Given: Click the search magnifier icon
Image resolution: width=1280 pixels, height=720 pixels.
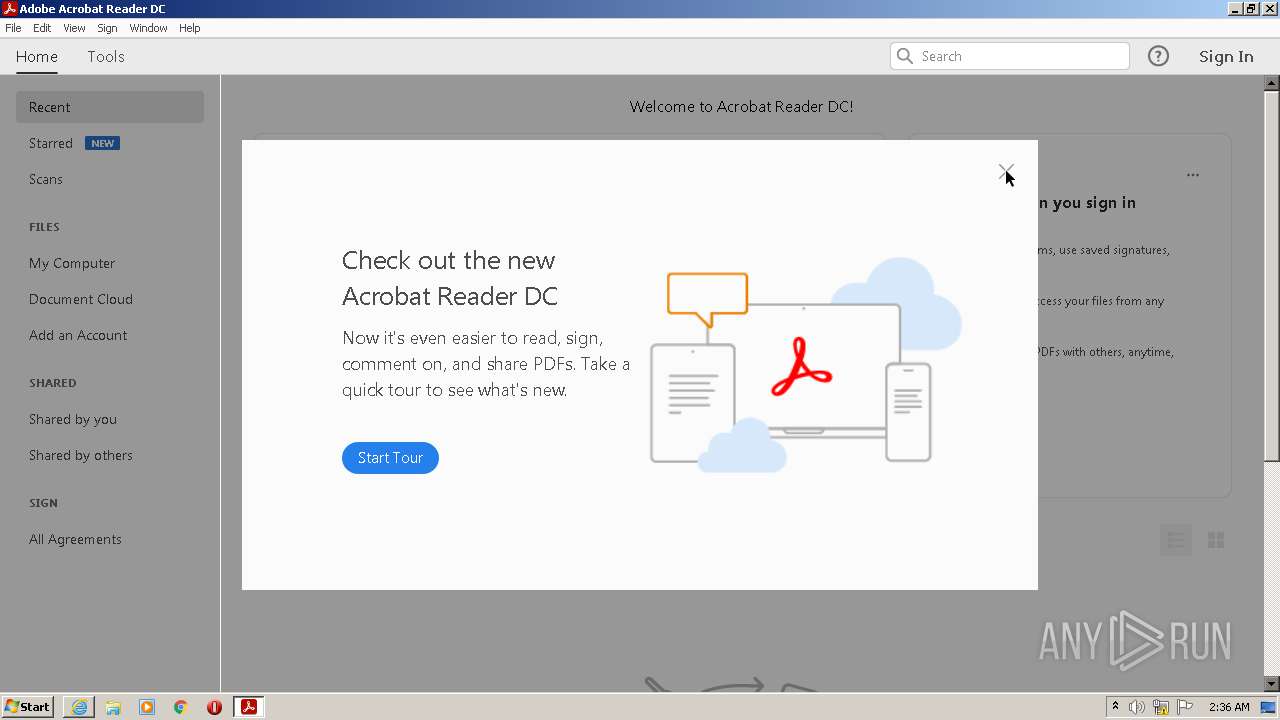Looking at the screenshot, I should [x=905, y=56].
